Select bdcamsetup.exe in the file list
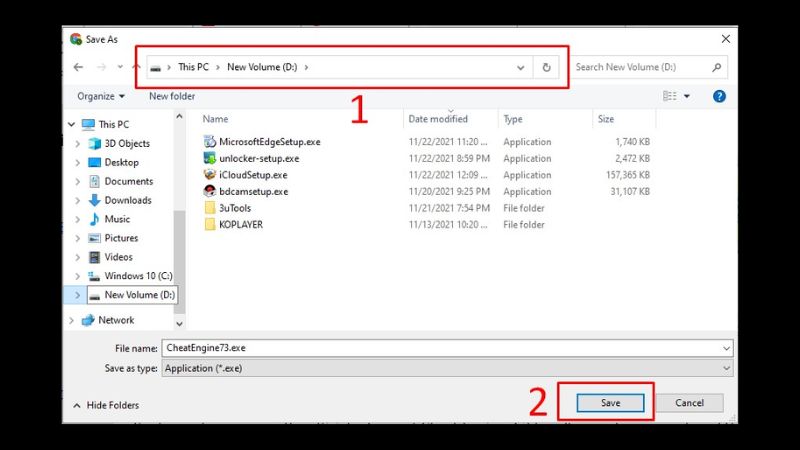This screenshot has width=800, height=450. [x=253, y=191]
